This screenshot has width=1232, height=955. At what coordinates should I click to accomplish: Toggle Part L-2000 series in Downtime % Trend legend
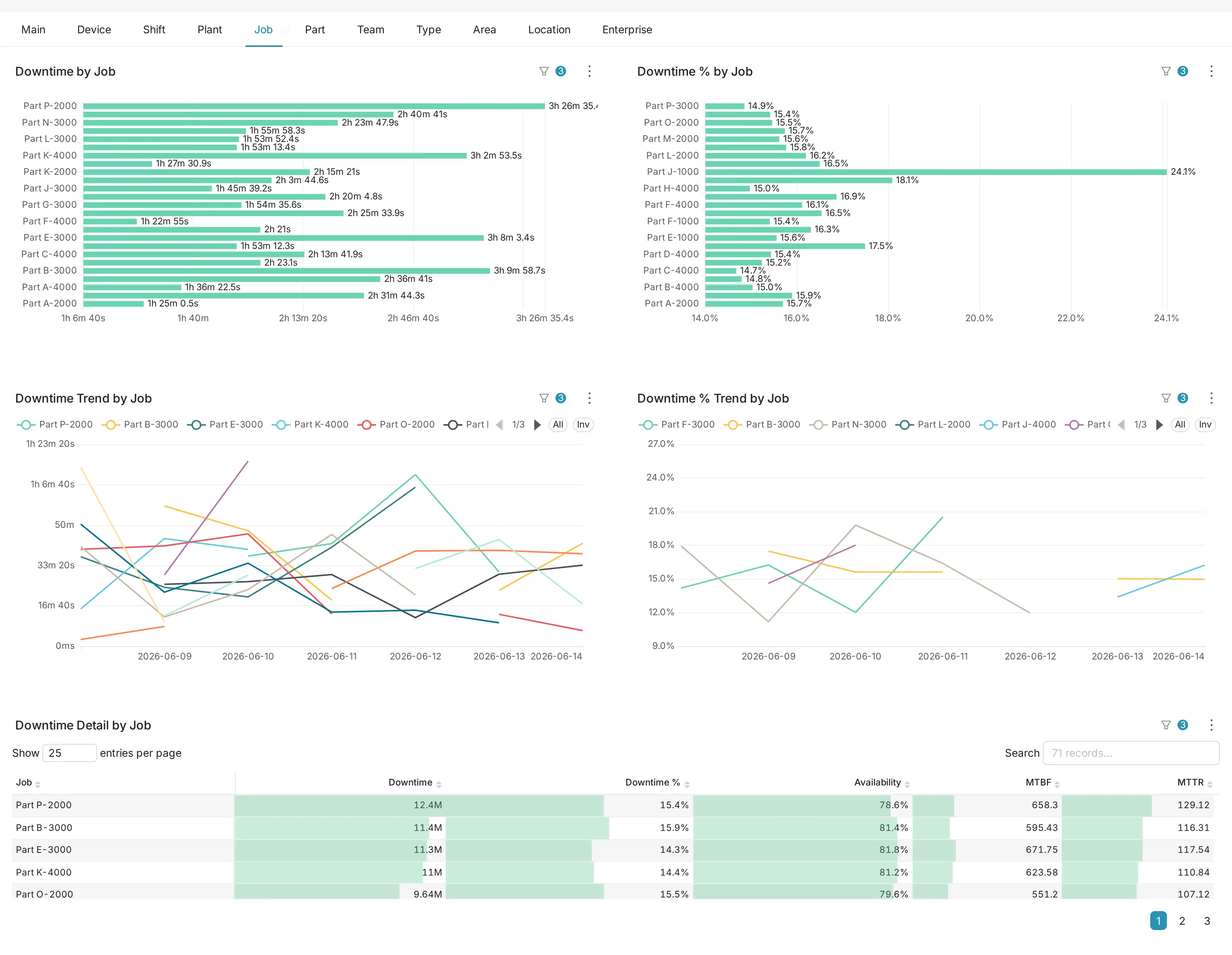933,425
